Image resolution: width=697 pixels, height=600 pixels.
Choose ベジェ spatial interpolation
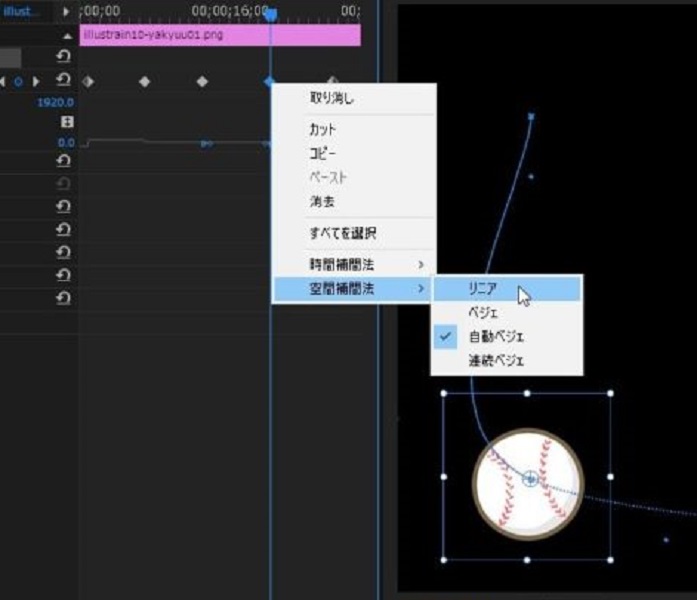click(x=483, y=312)
